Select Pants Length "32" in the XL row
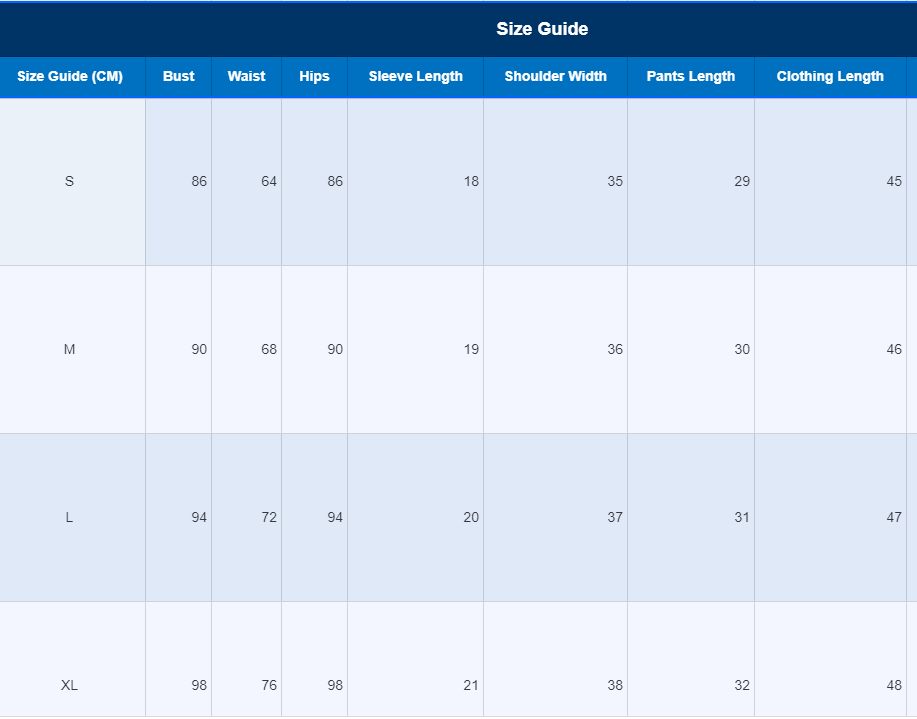The width and height of the screenshot is (917, 719). click(742, 685)
